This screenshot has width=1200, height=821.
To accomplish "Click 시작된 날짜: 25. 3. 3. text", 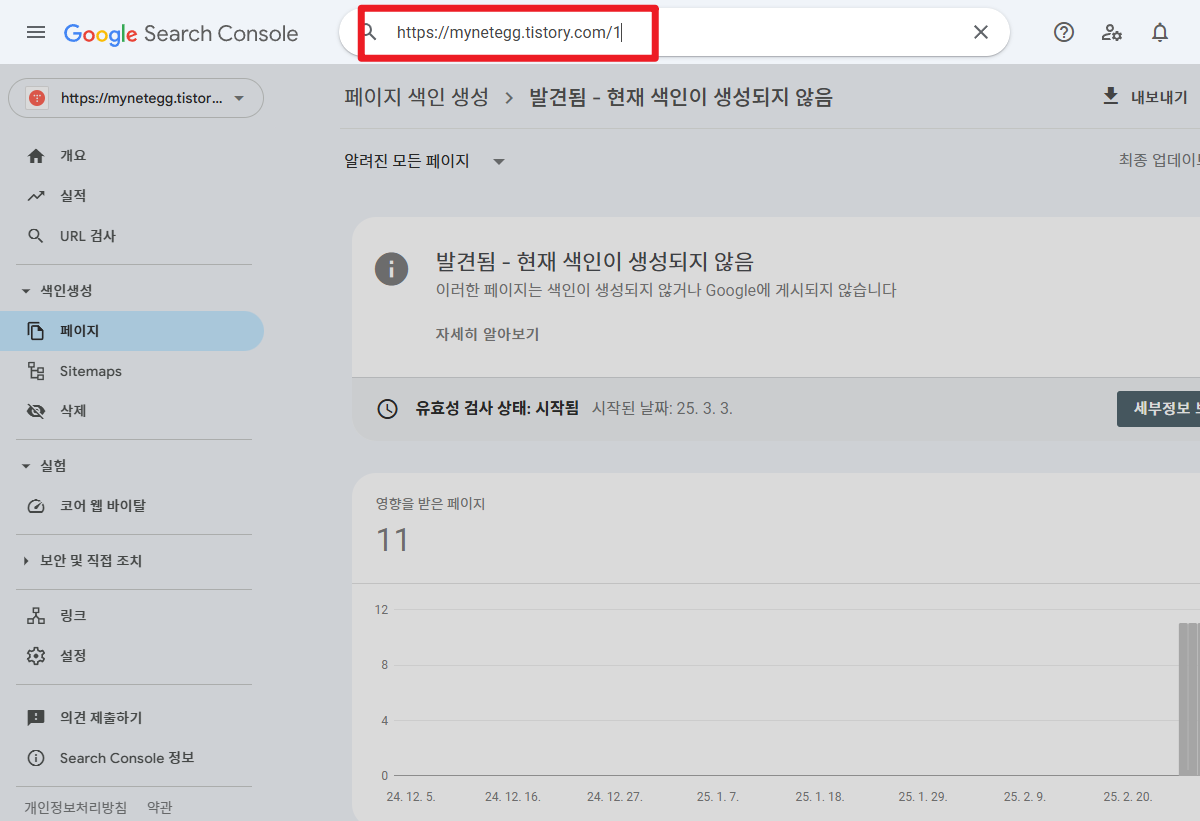I will (662, 409).
